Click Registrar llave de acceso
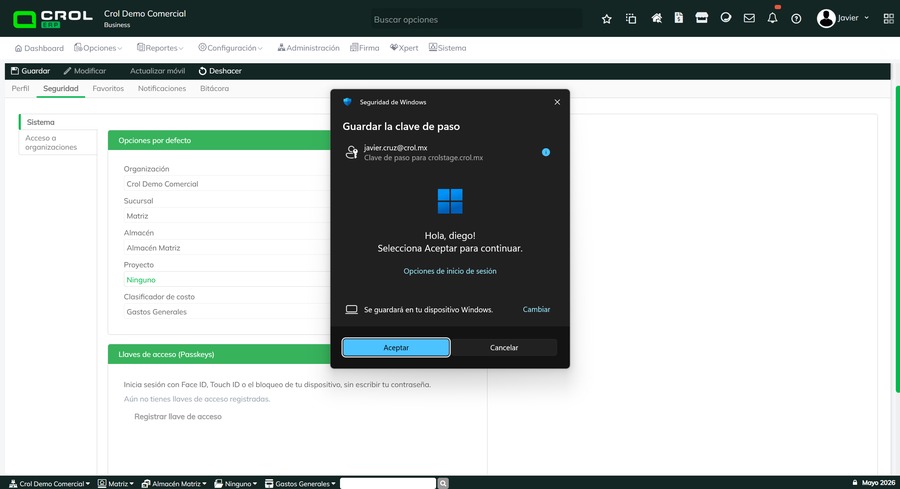The height and width of the screenshot is (489, 900). click(x=178, y=417)
